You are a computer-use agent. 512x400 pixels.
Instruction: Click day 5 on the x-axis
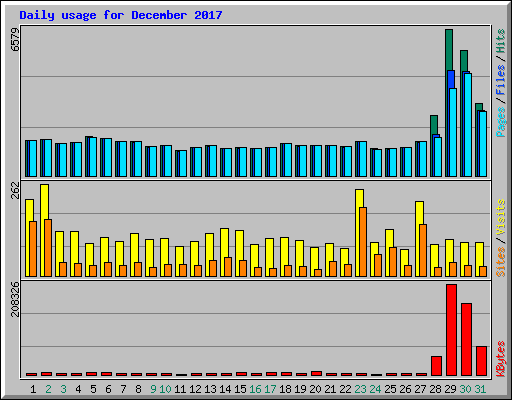tap(93, 389)
